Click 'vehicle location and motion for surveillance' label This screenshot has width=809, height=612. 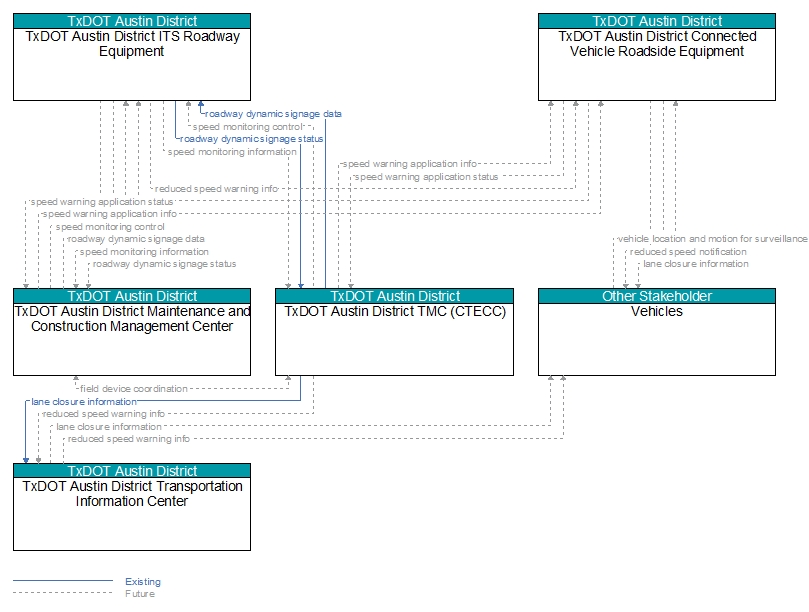(x=713, y=239)
